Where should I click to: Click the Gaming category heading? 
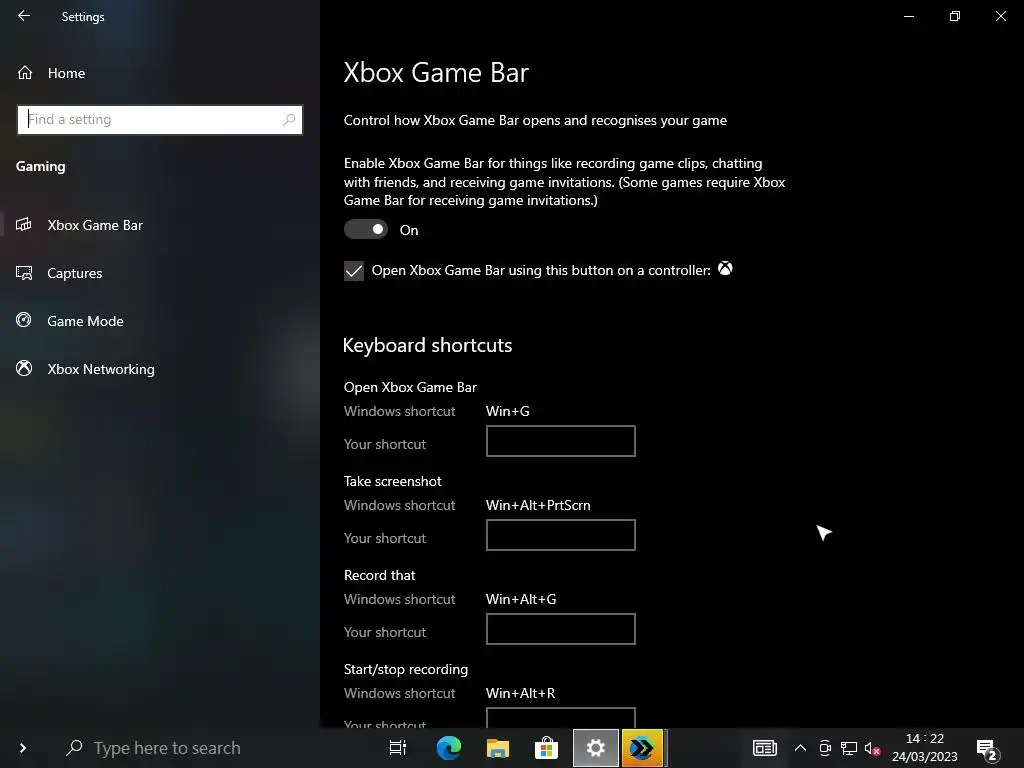40,167
